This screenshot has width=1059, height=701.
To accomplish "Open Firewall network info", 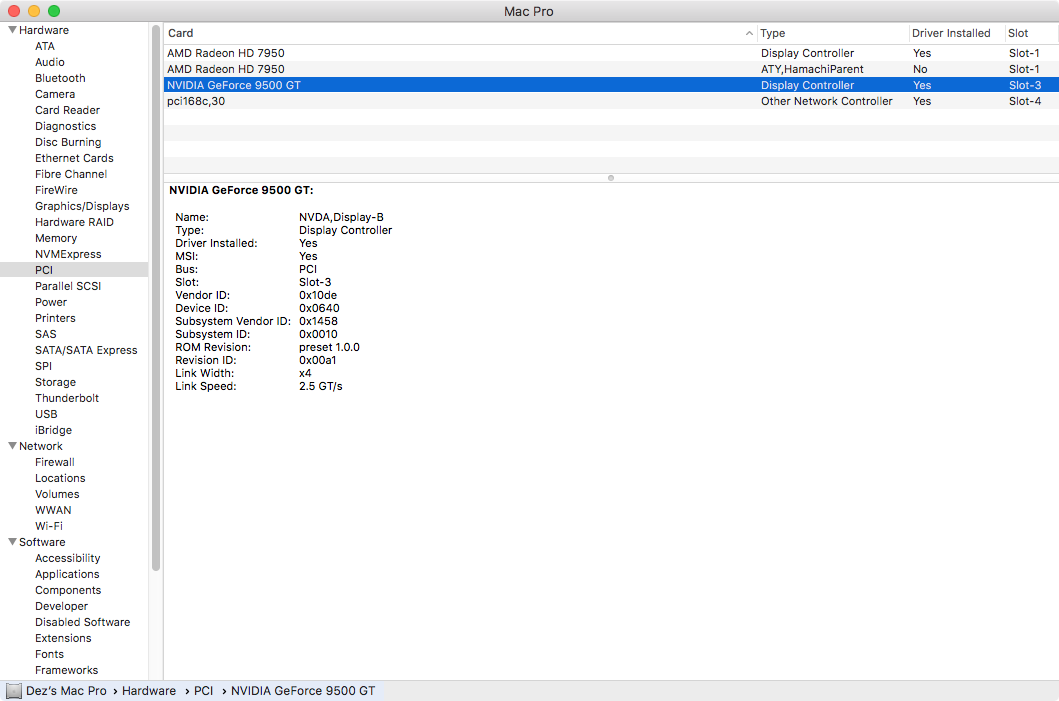I will [x=55, y=462].
